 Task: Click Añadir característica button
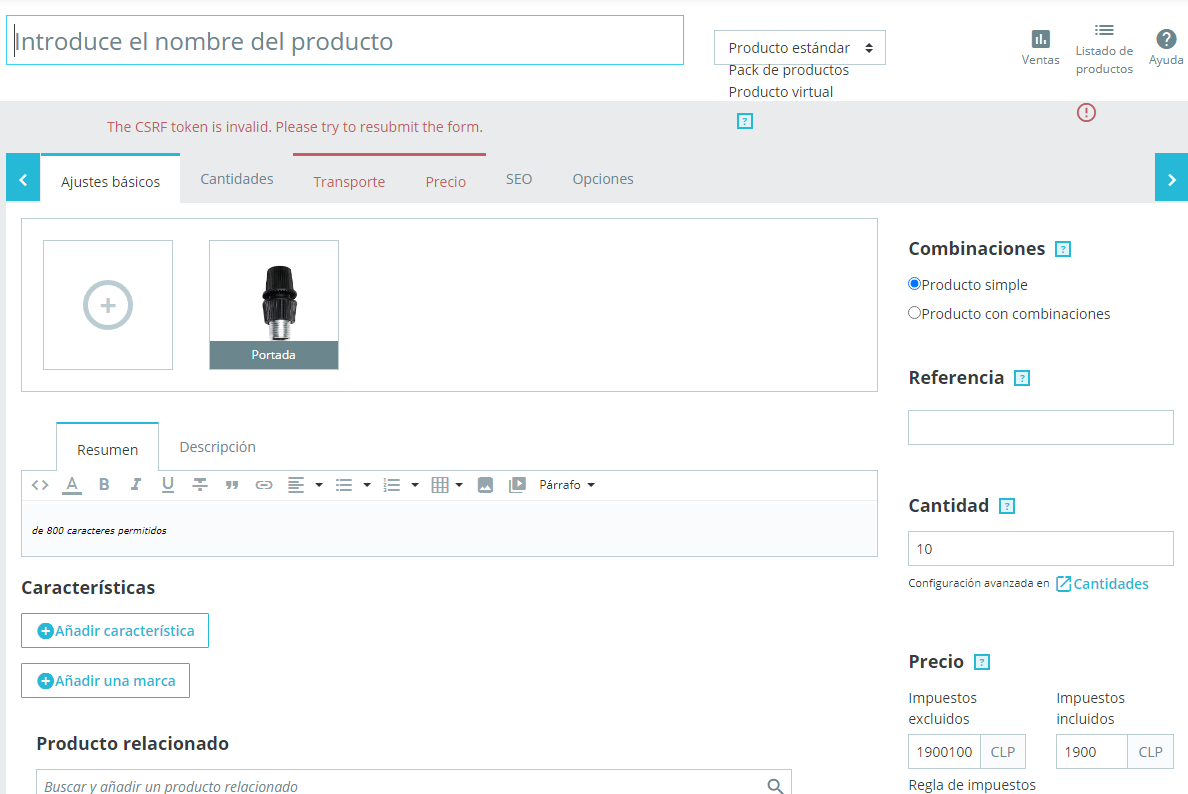[115, 630]
